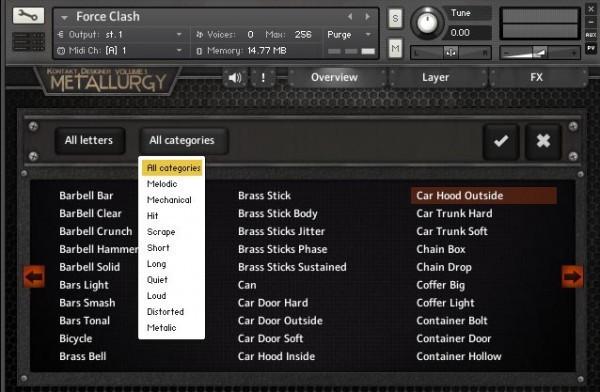
Task: Expand the instrument name dropdown triangle
Action: (64, 18)
